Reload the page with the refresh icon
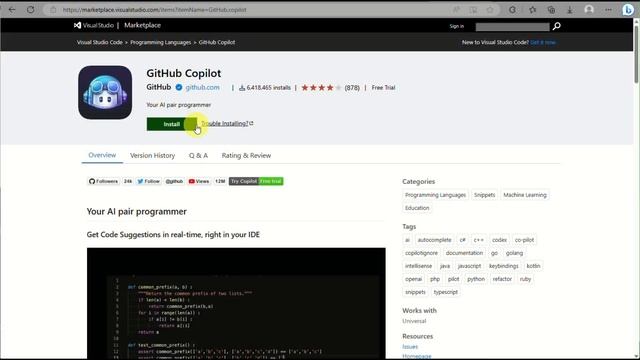The width and height of the screenshot is (640, 360). [31, 9]
